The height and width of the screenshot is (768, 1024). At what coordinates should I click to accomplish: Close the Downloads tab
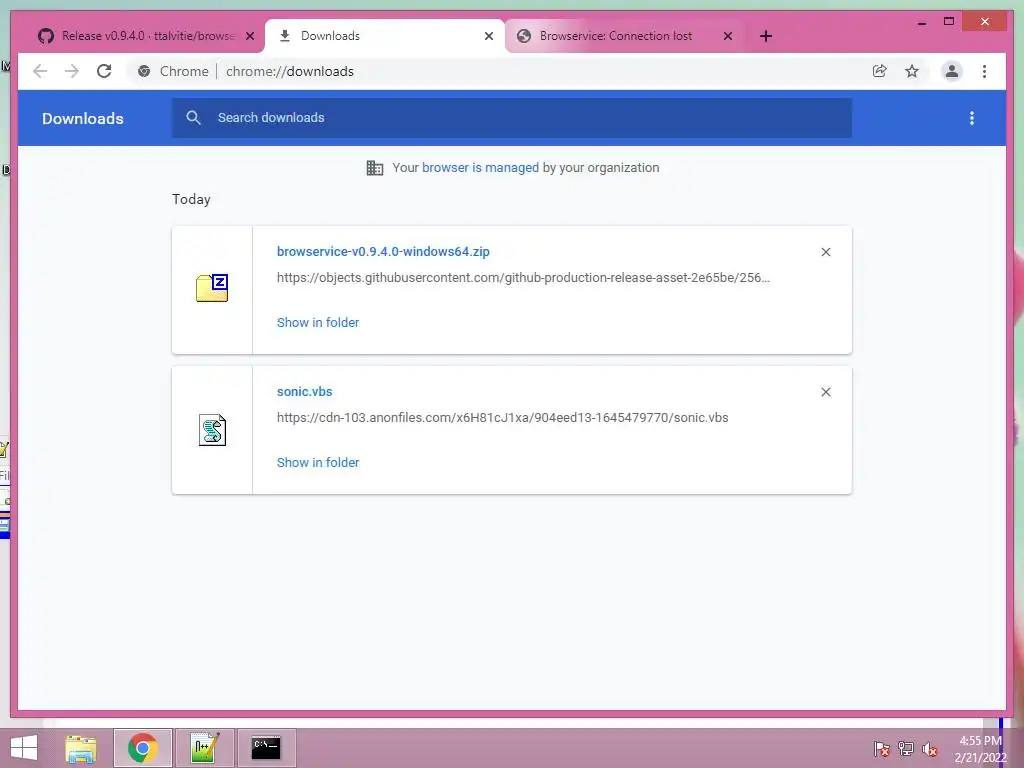[x=488, y=36]
